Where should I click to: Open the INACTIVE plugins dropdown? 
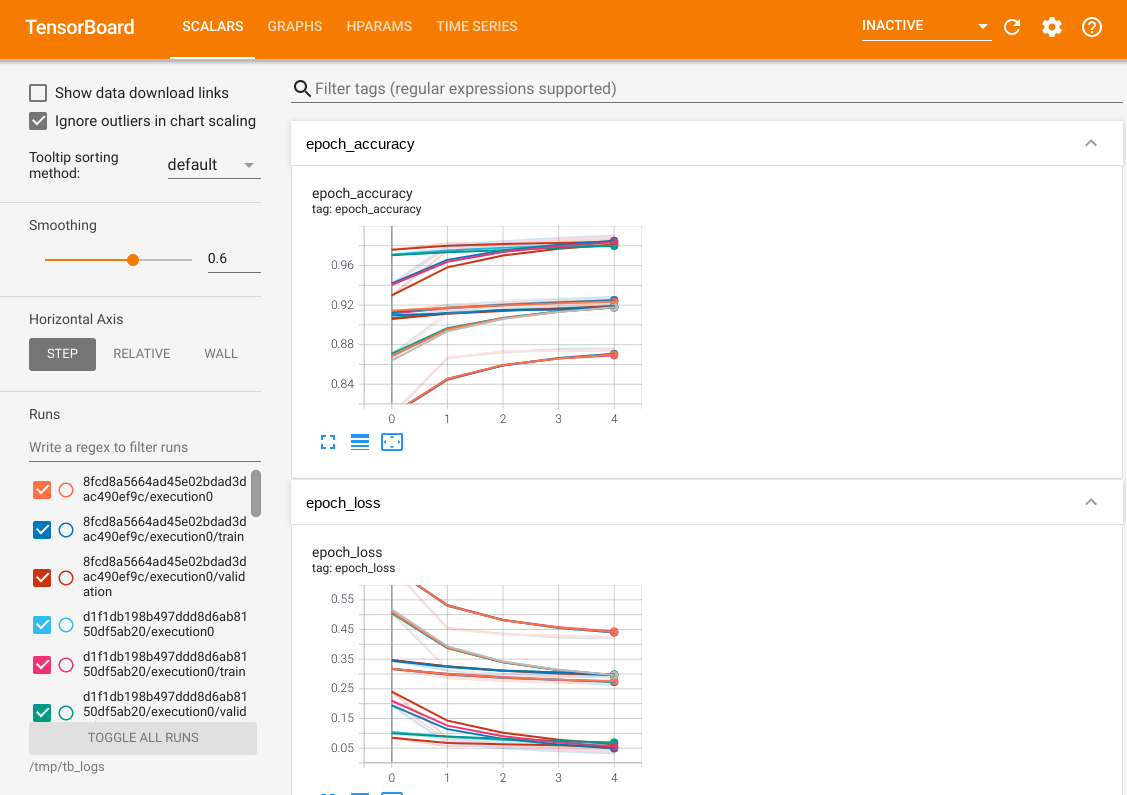tap(926, 27)
